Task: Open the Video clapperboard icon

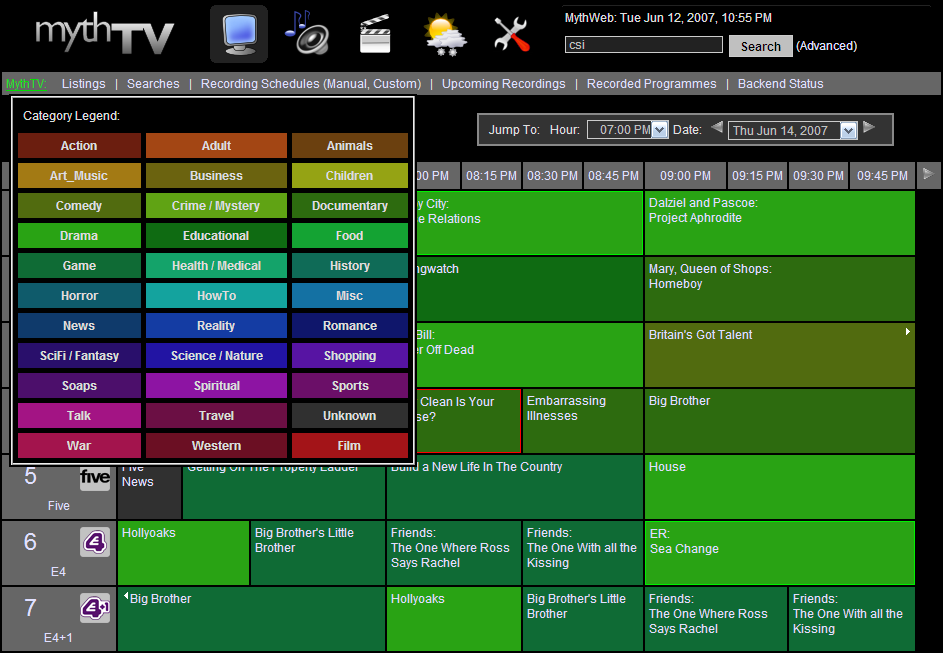Action: point(375,34)
